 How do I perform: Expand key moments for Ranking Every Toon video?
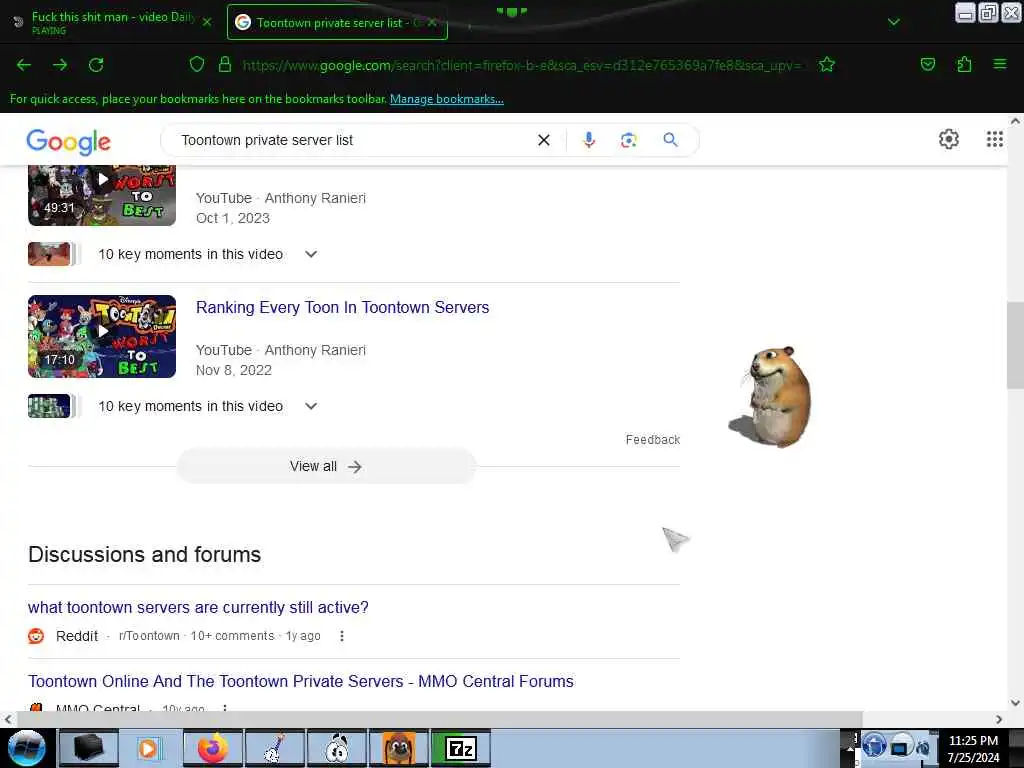[311, 406]
